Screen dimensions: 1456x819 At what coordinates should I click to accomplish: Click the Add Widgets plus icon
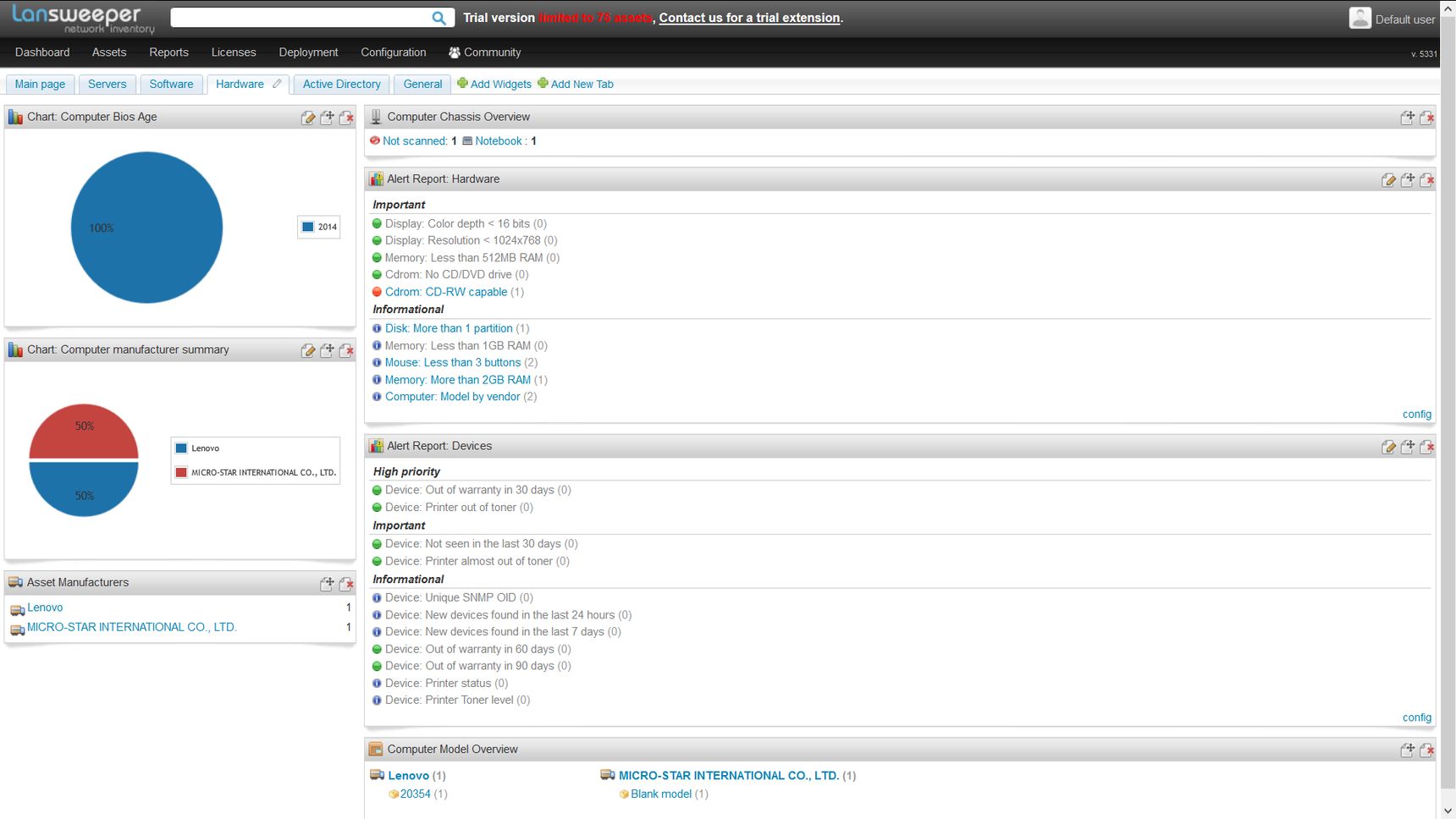pos(462,83)
